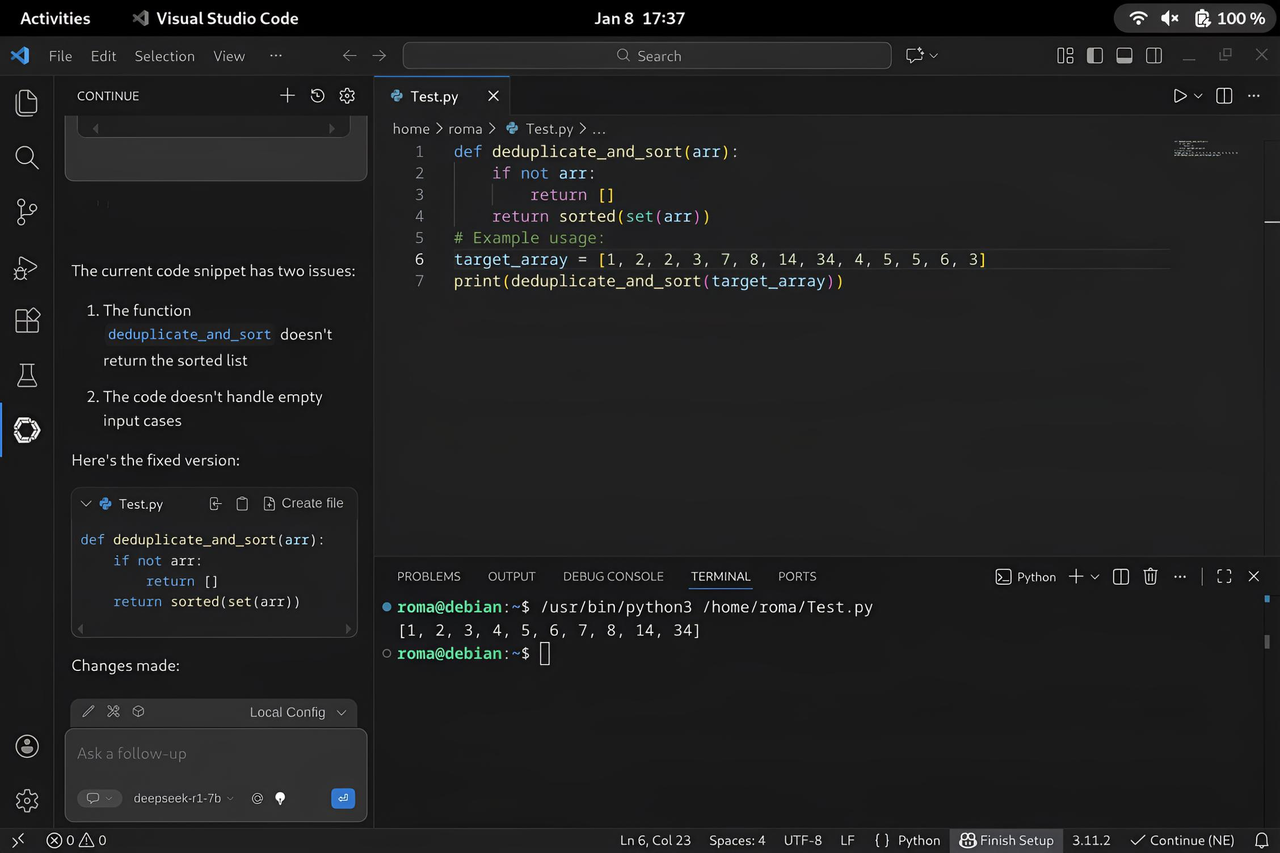Add a new terminal with plus icon
Viewport: 1280px width, 853px height.
1076,576
